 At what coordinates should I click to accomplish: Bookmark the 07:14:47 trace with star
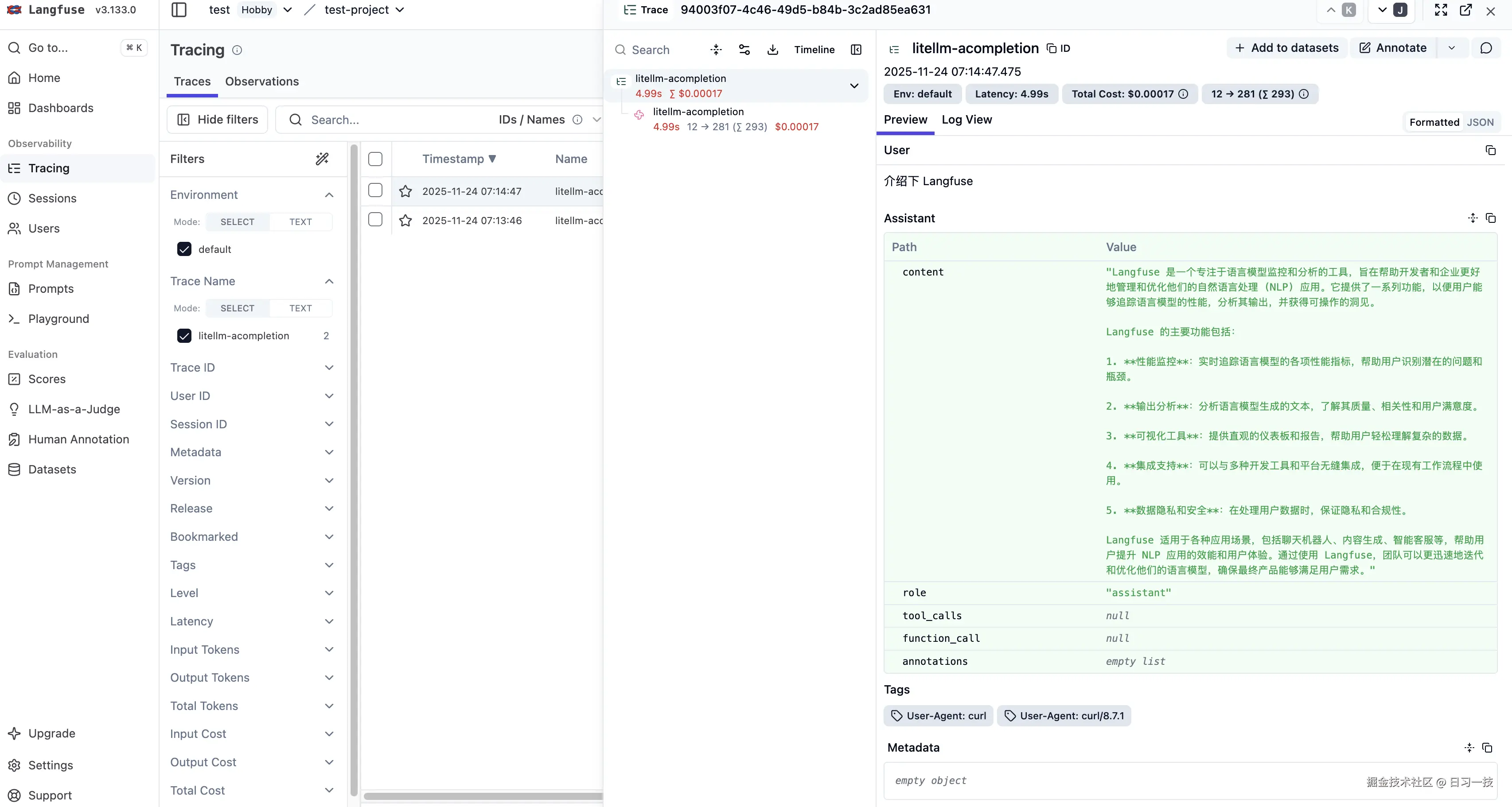coord(405,191)
